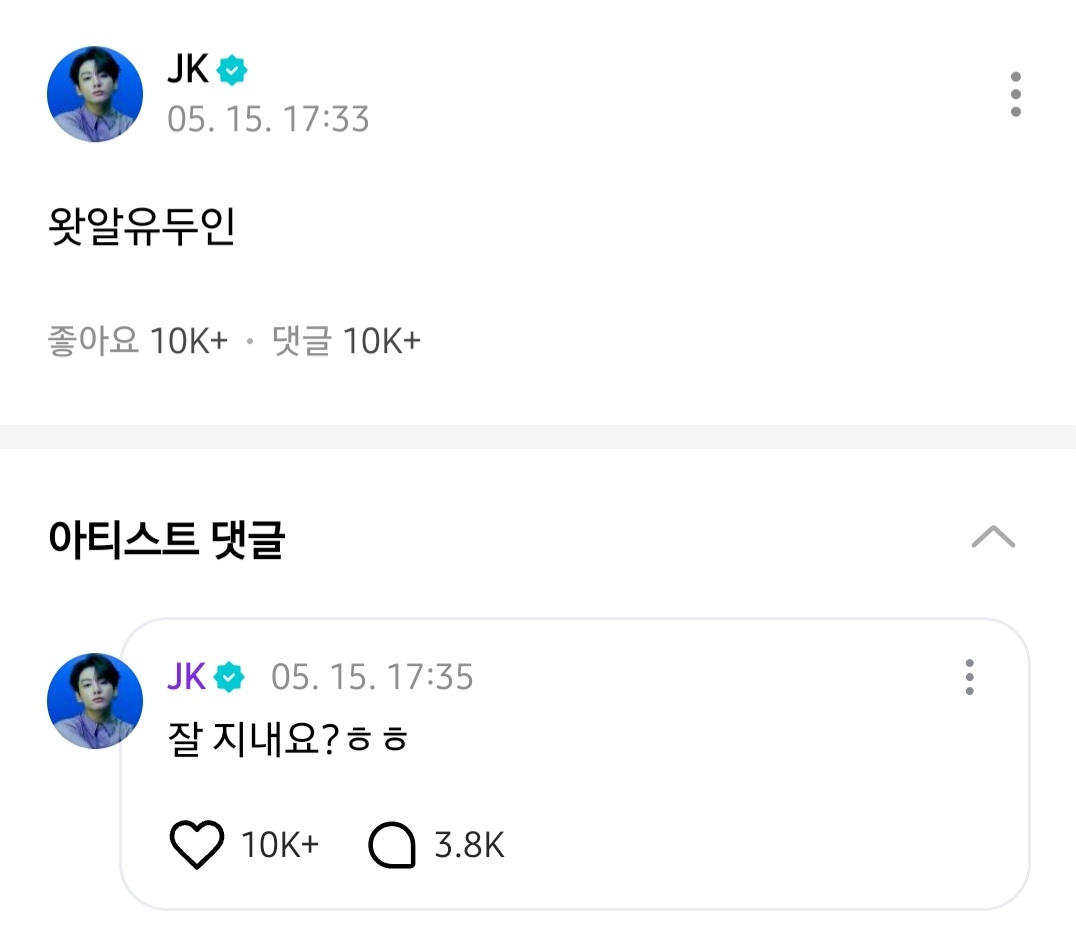Open the post's three-dot options menu

tap(1015, 95)
